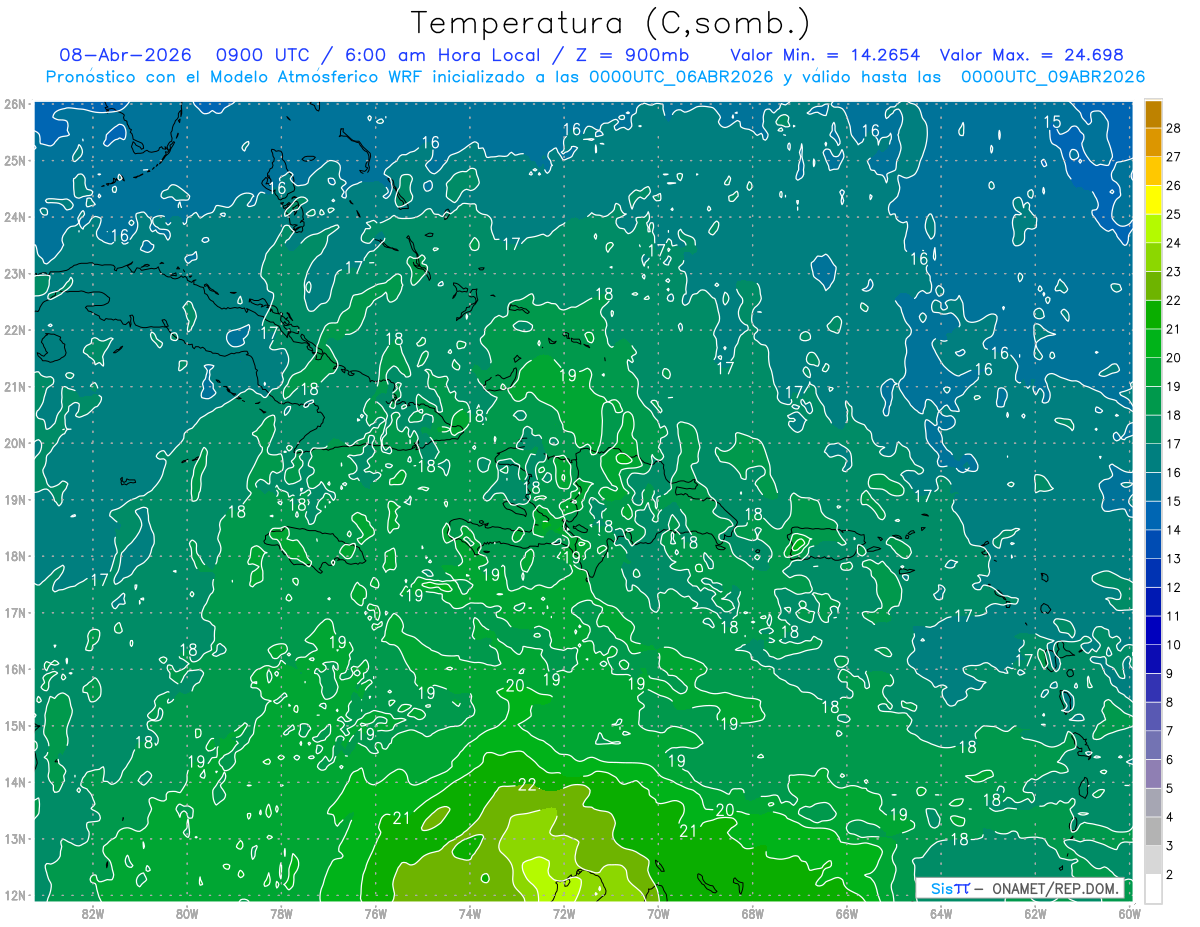Pick the dark orange top legend swatch
The image size is (1200, 927).
(1153, 114)
